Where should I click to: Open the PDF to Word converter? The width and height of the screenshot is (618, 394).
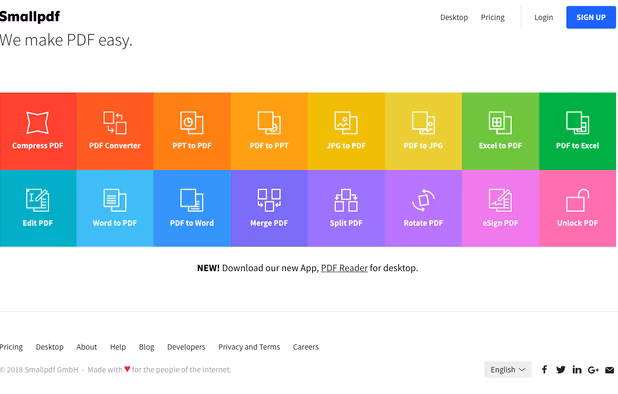point(192,208)
